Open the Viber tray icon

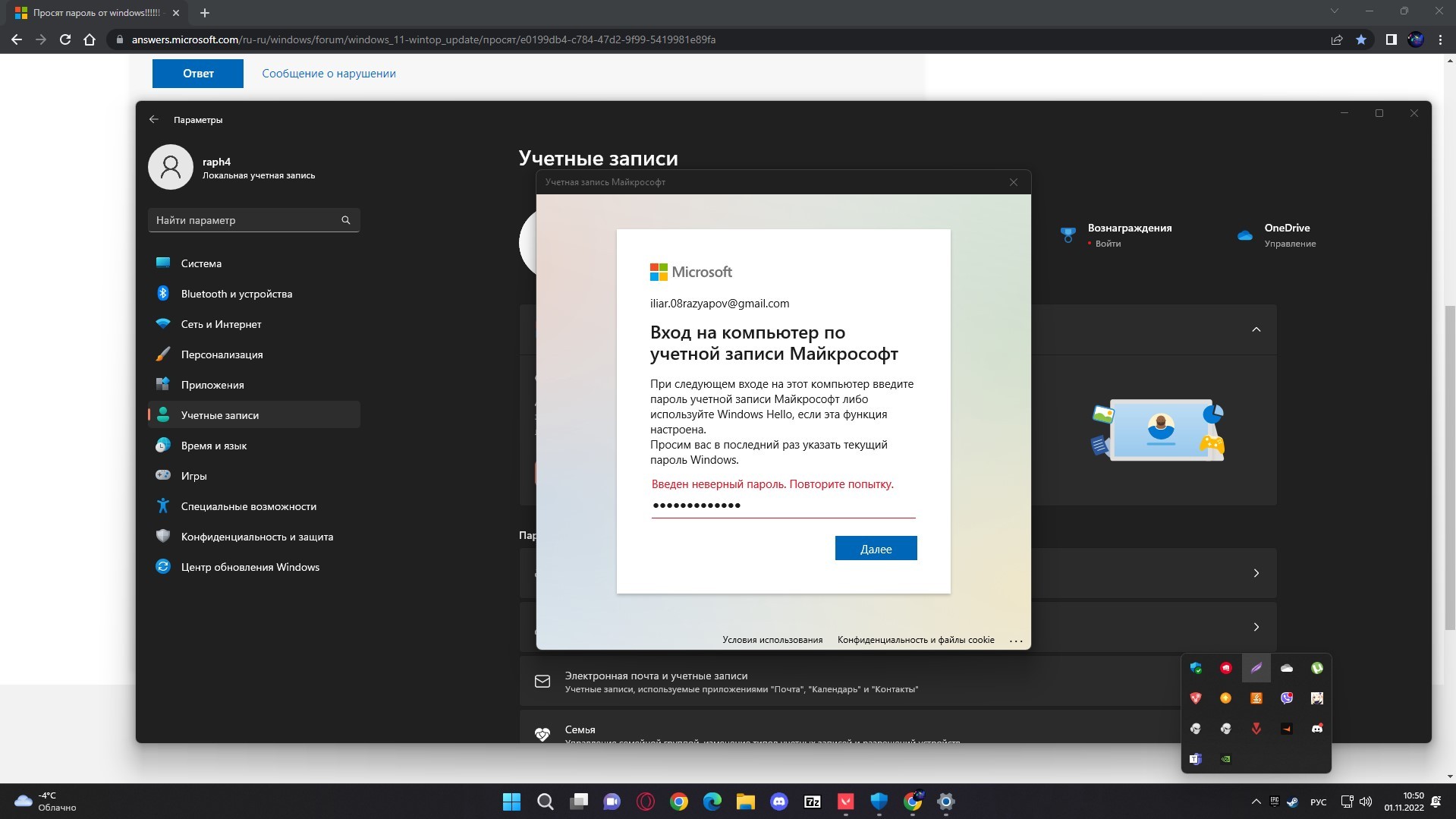(1287, 698)
